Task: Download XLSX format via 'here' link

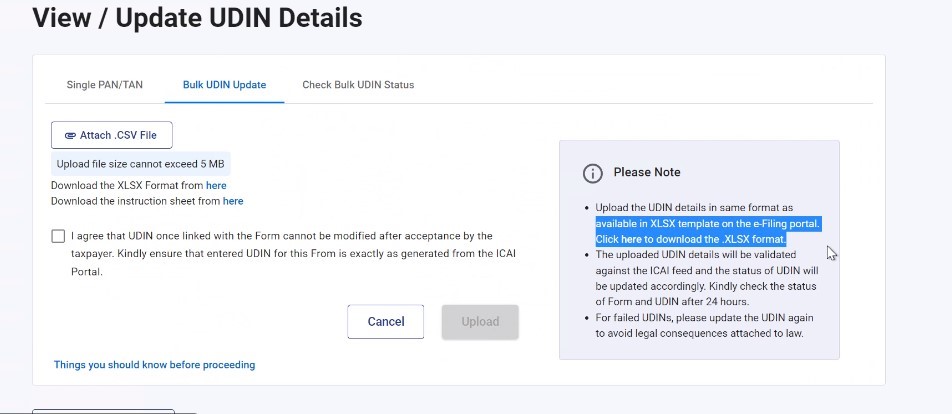Action: [x=216, y=186]
